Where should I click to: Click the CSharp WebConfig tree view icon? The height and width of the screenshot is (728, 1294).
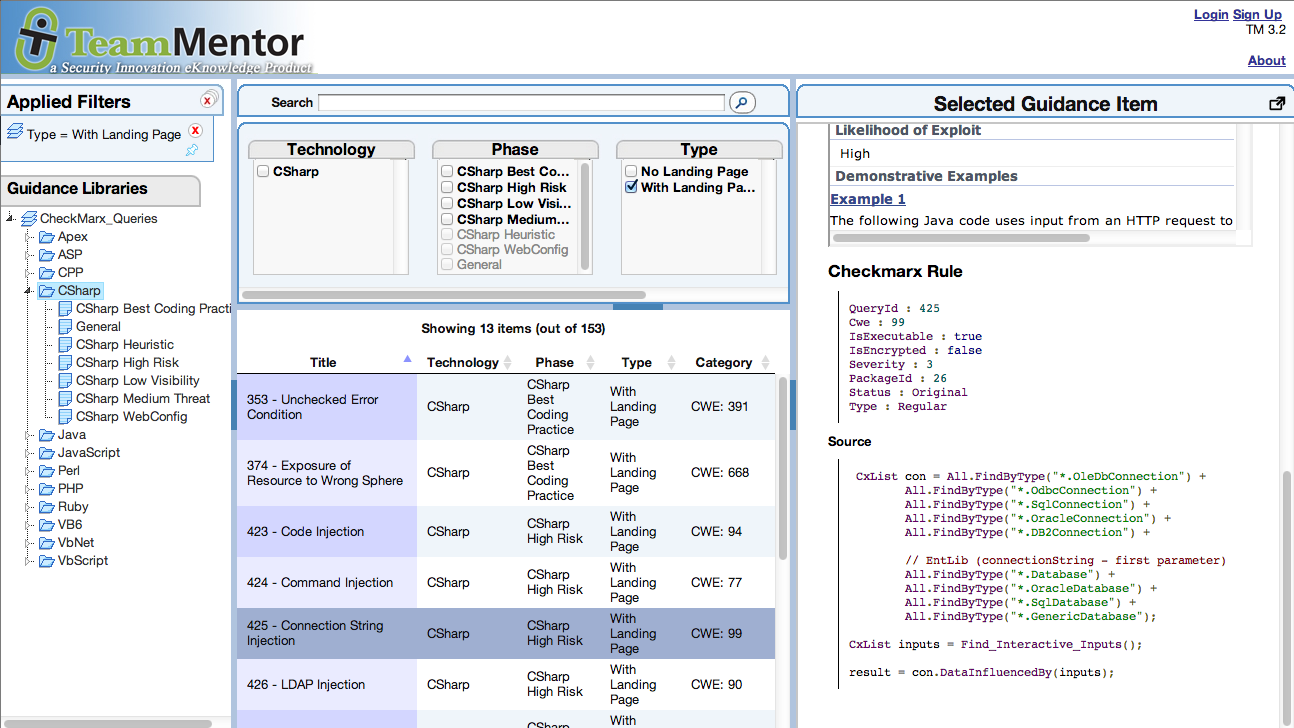tap(66, 417)
